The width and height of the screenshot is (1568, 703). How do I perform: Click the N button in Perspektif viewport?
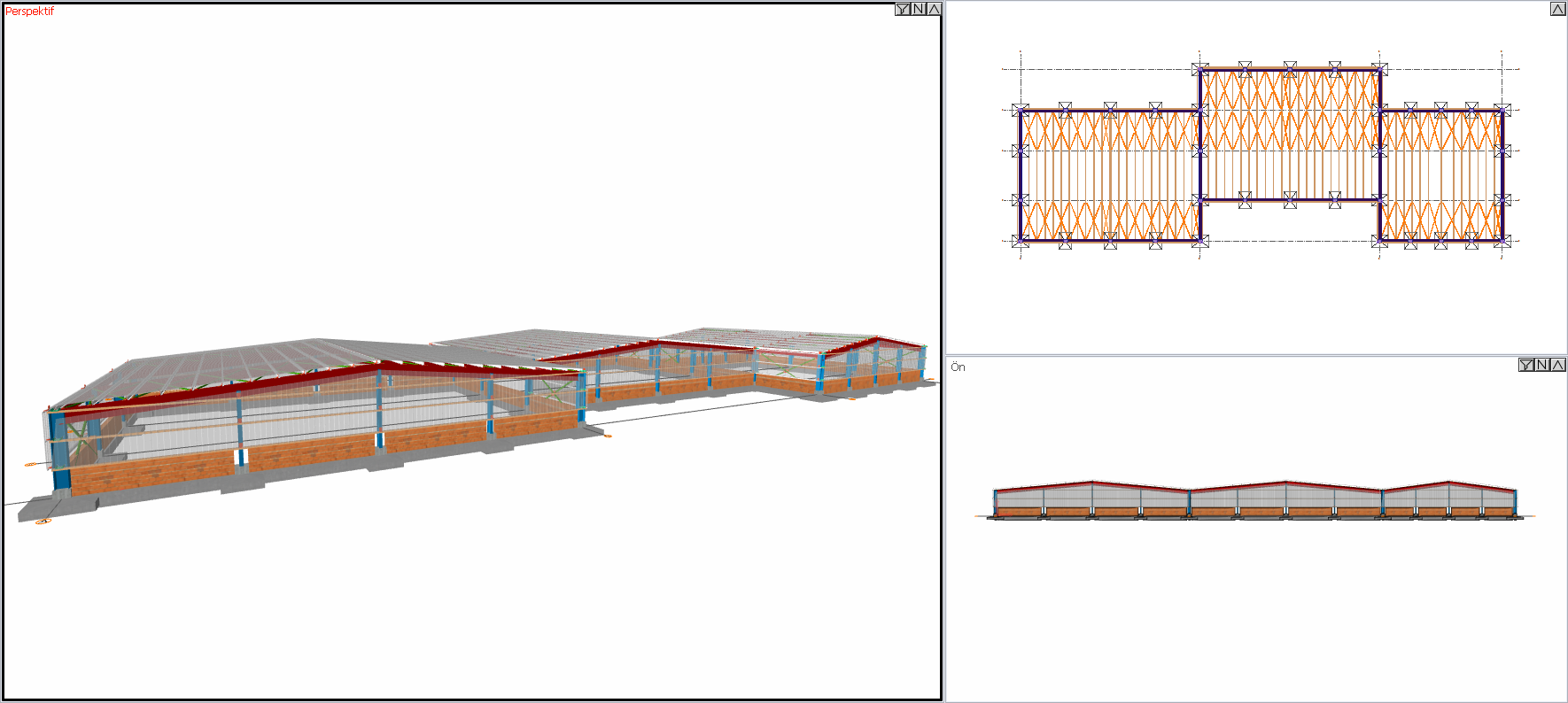pyautogui.click(x=919, y=10)
